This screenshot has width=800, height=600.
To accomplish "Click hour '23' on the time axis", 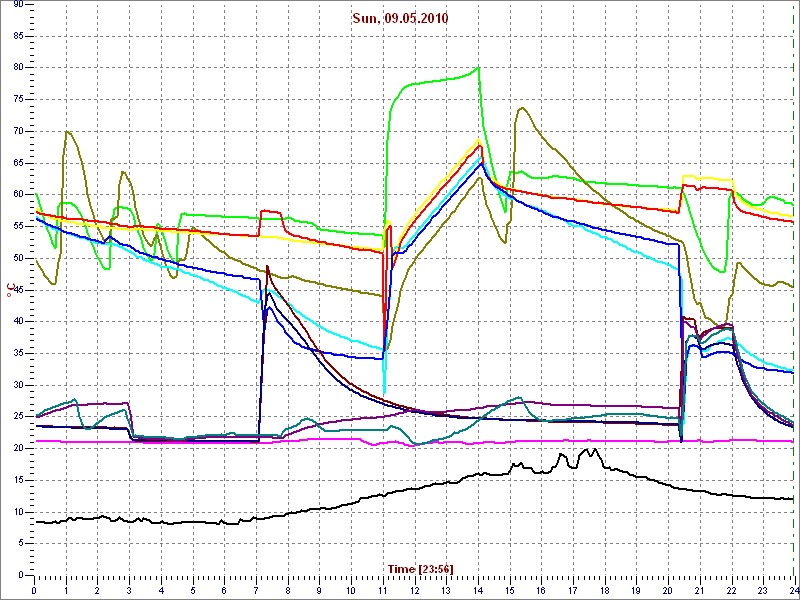I will coord(763,588).
